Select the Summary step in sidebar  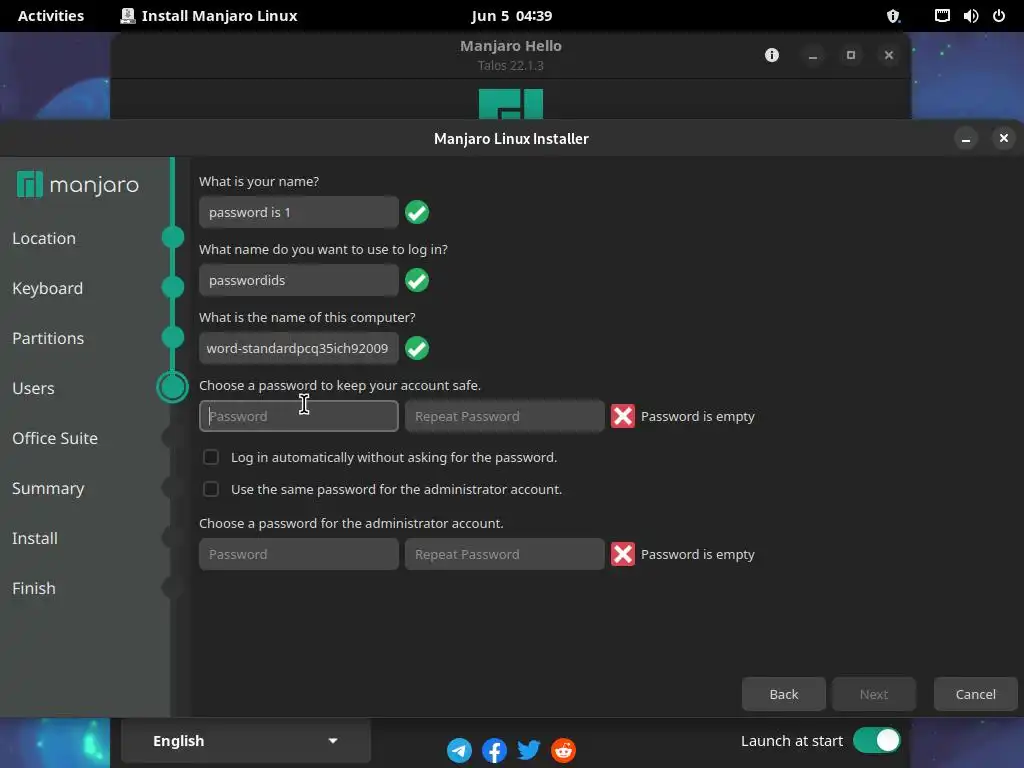pos(48,488)
